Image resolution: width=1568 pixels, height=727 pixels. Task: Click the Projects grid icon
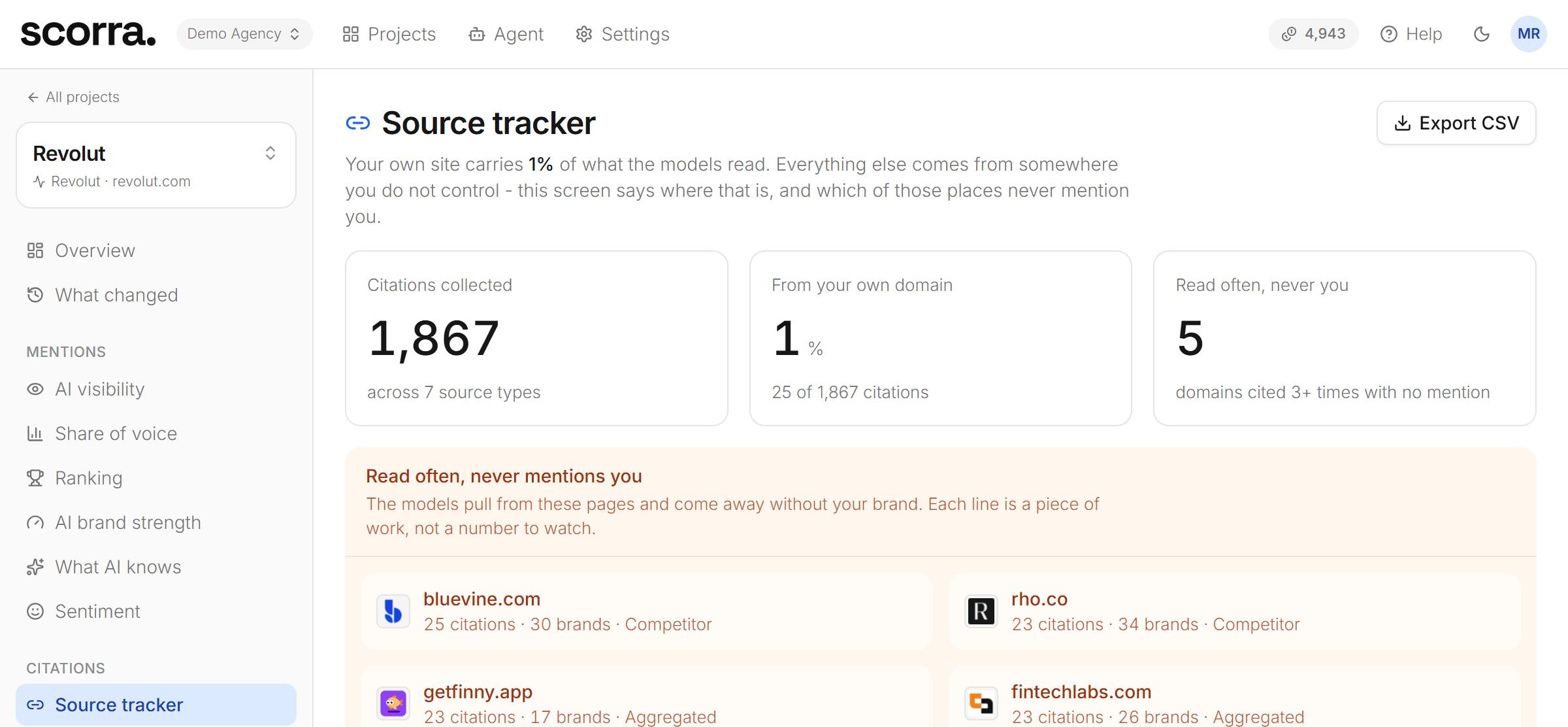351,34
